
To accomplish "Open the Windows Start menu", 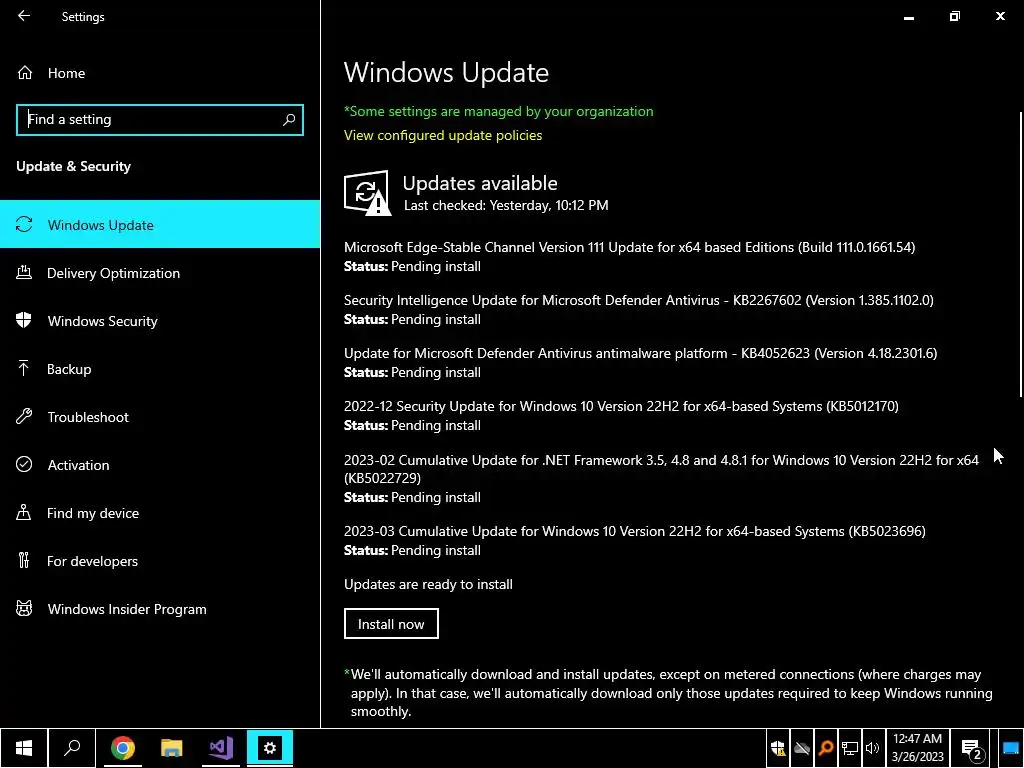I will 24,748.
